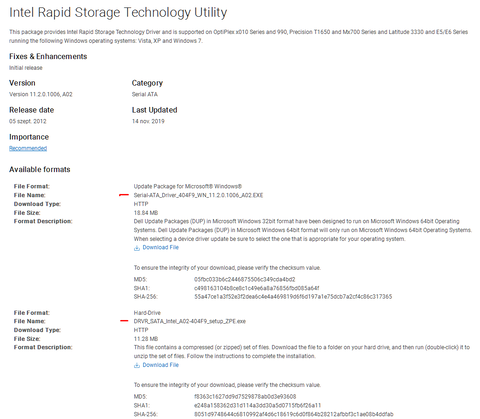Click Download File for the Update Package format
Viewport: 480px width, 419px height.
point(161,247)
